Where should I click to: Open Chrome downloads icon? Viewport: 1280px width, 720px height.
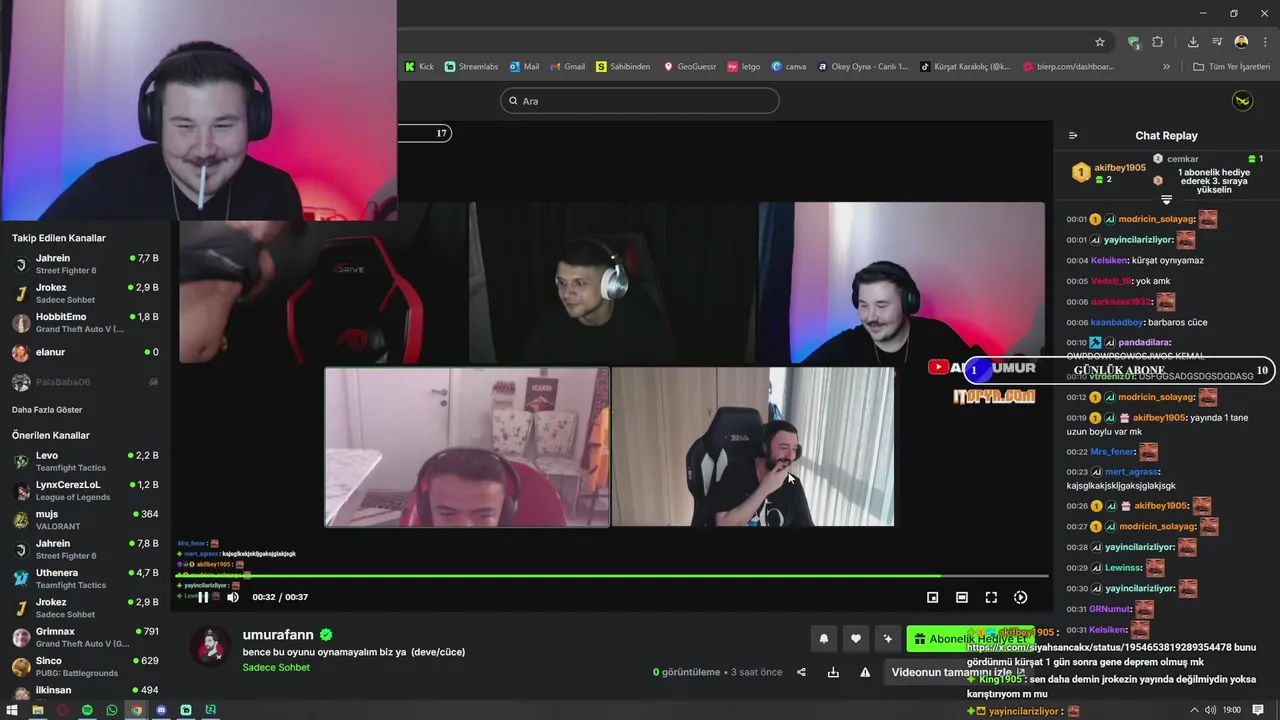tap(1193, 42)
